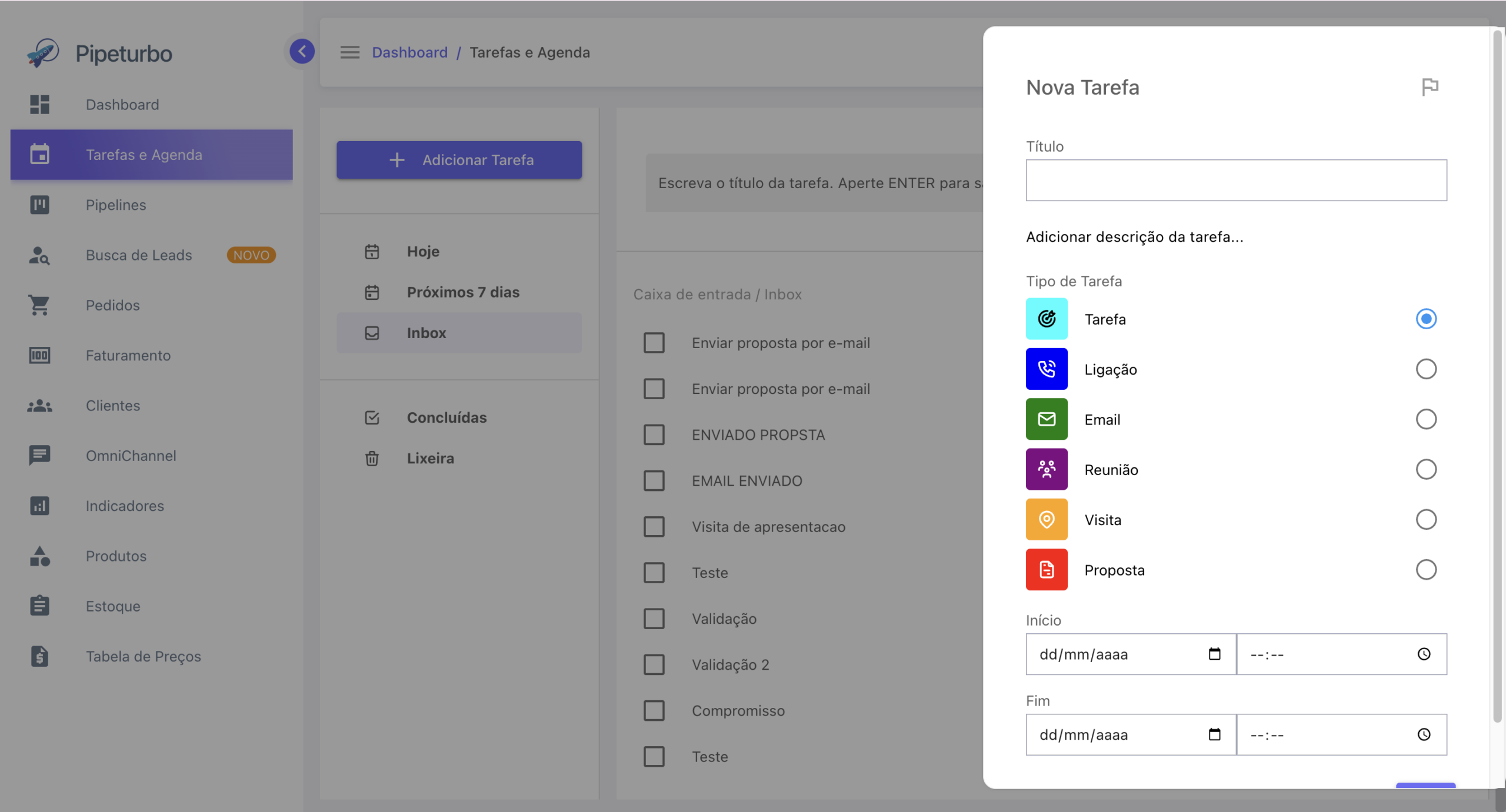The width and height of the screenshot is (1506, 812).
Task: Click the Adicionar Tarefa button
Action: point(459,159)
